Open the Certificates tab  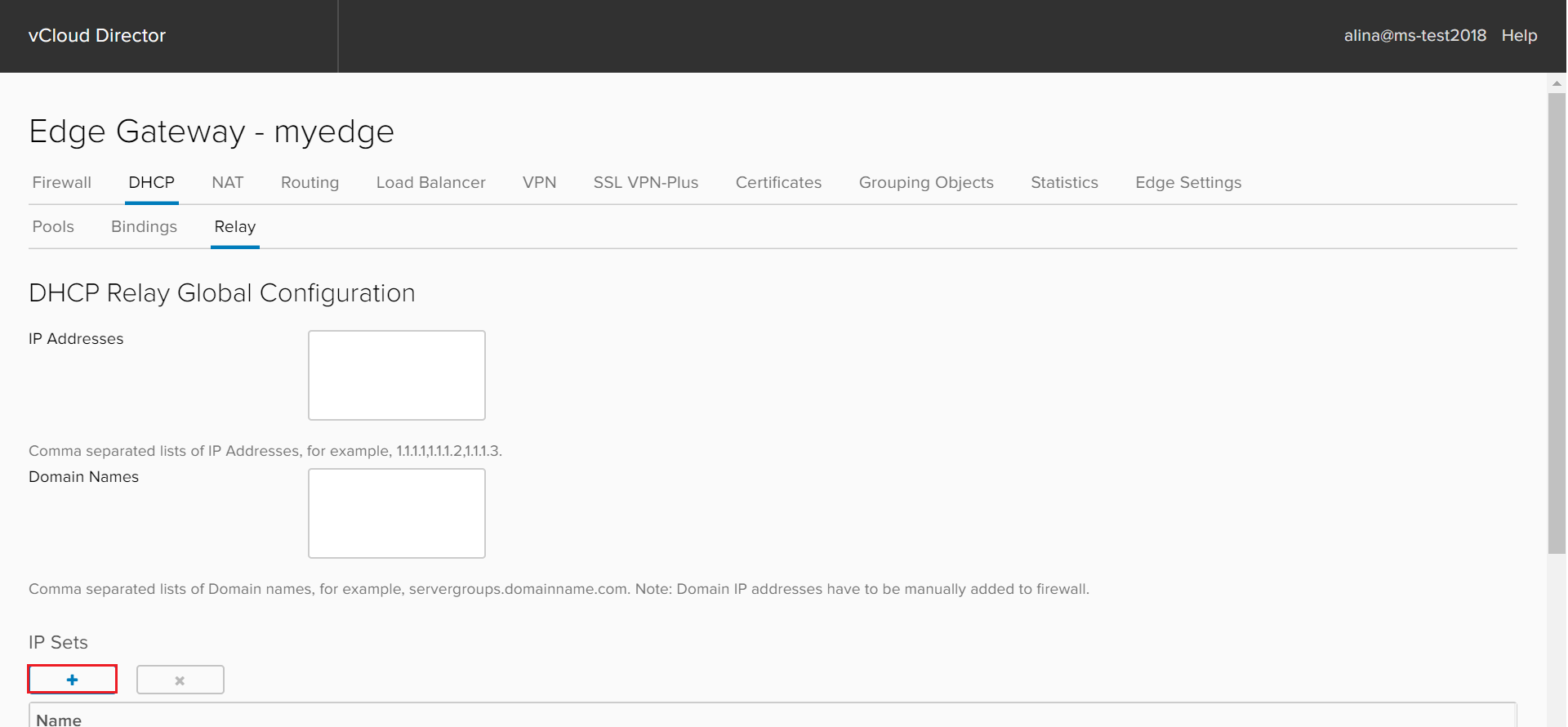778,182
